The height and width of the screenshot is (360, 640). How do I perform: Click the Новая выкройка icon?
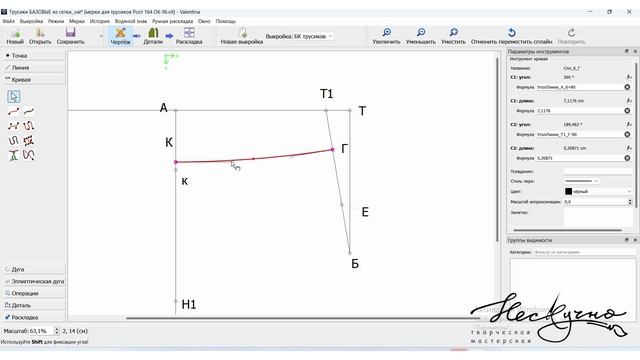pyautogui.click(x=242, y=33)
